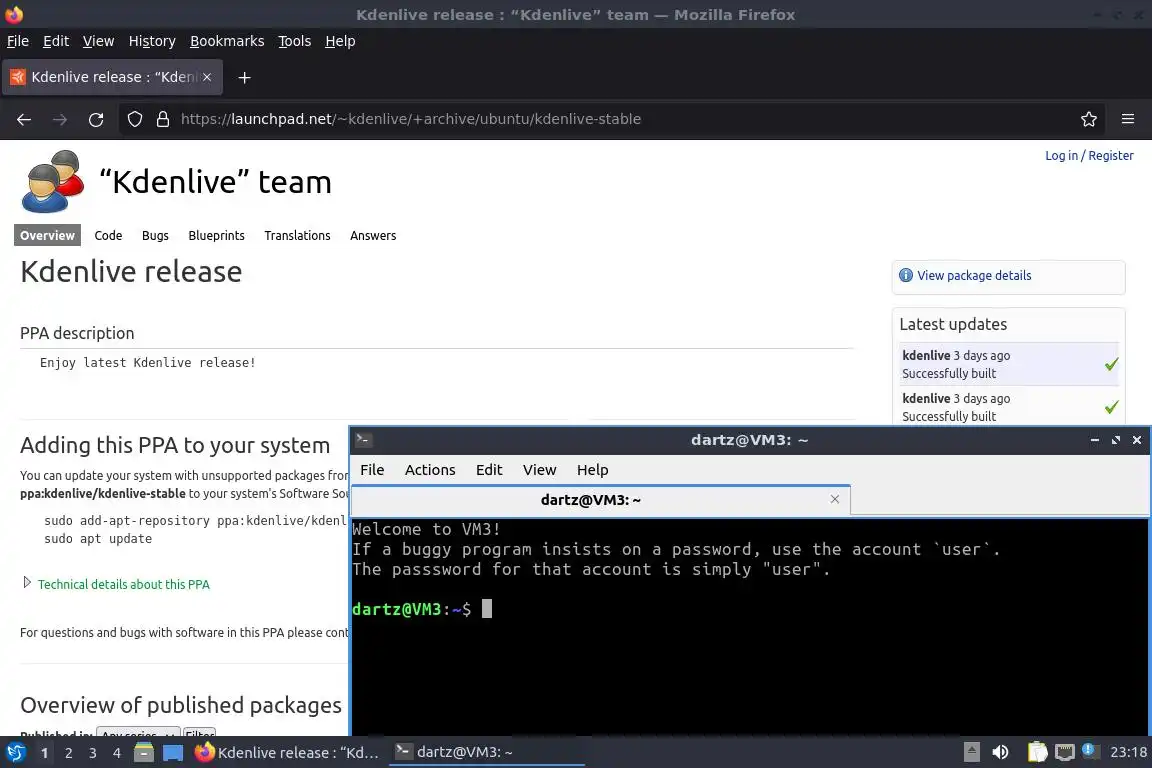This screenshot has width=1152, height=768.
Task: Bookmark this page with the star
Action: tap(1089, 119)
